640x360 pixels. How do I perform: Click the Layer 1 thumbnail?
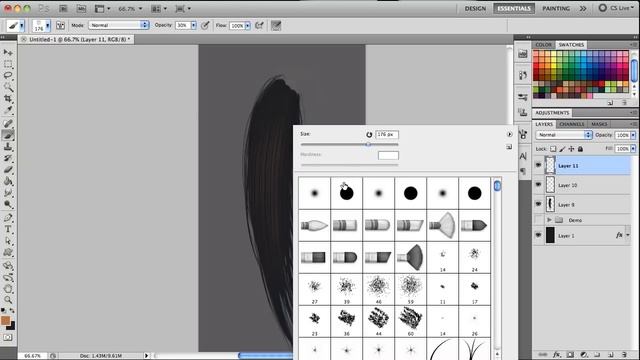[550, 236]
